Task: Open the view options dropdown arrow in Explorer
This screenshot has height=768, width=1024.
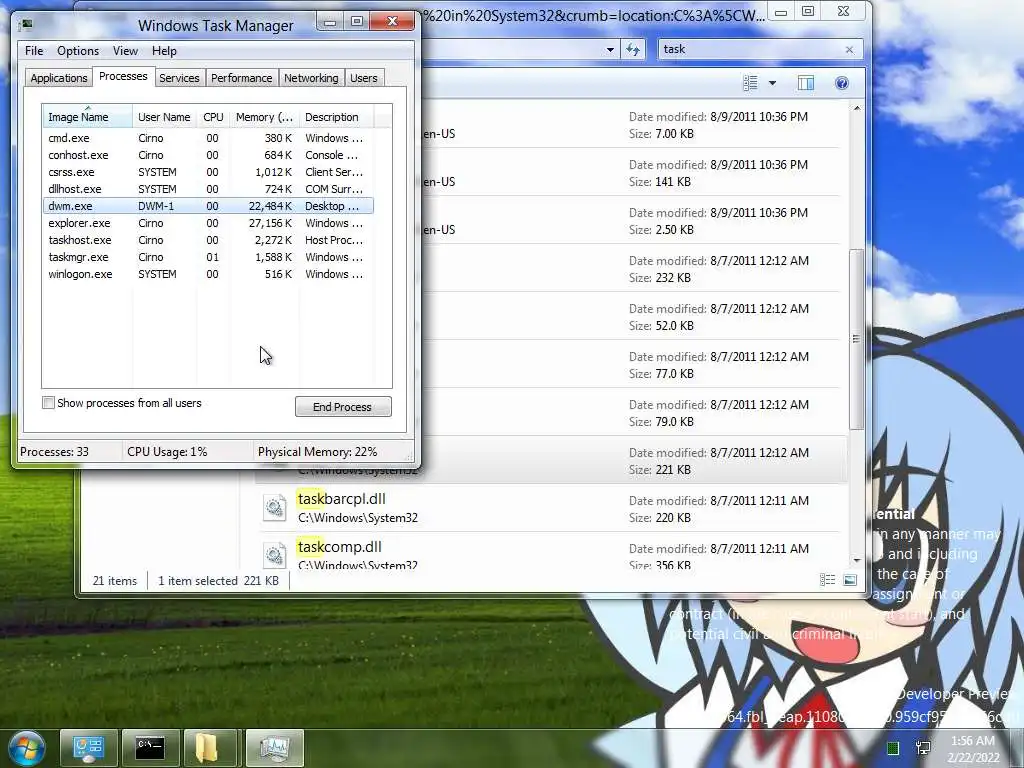Action: pos(773,83)
